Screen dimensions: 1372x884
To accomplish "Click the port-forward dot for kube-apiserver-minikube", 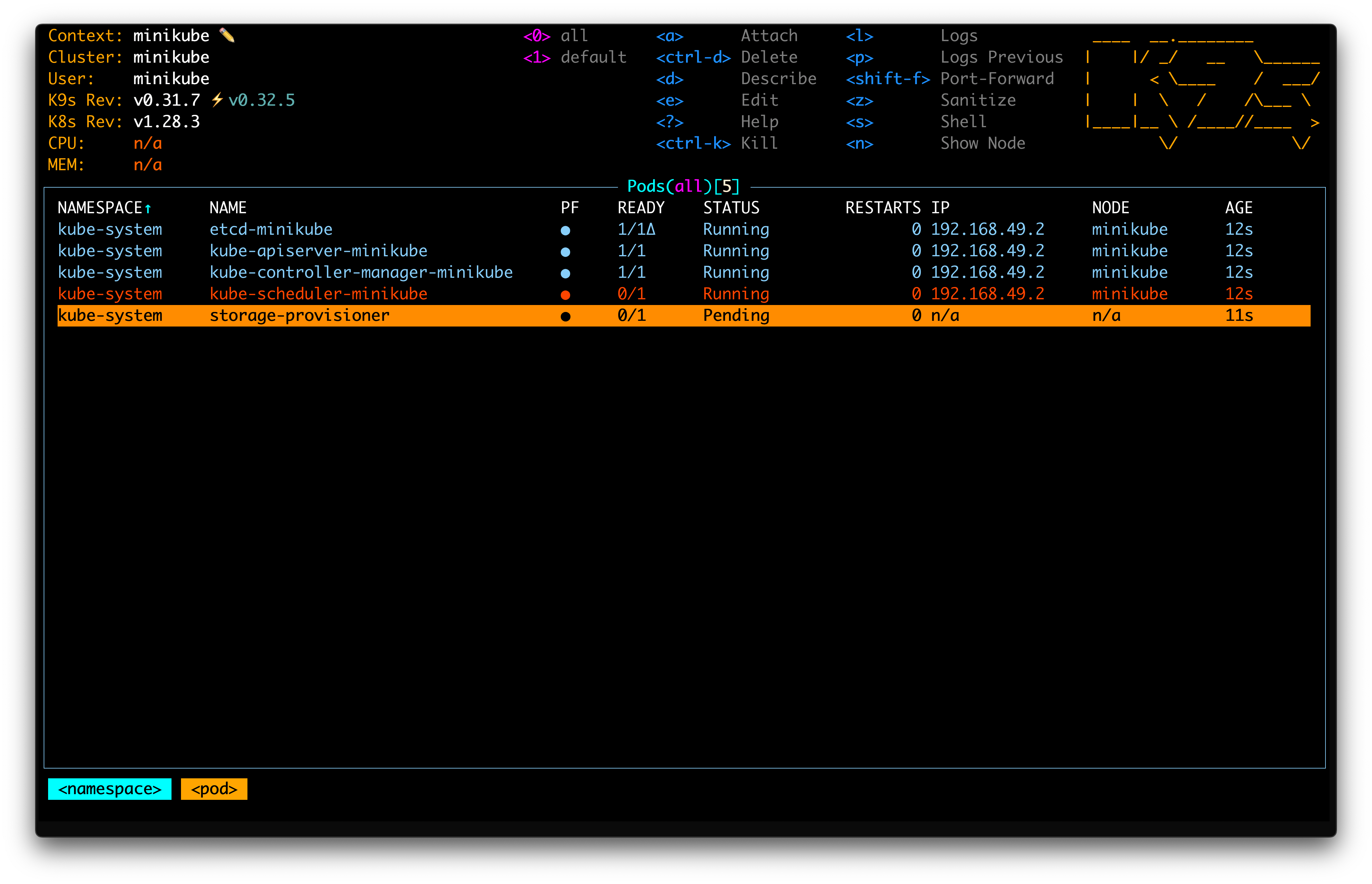I will [565, 252].
